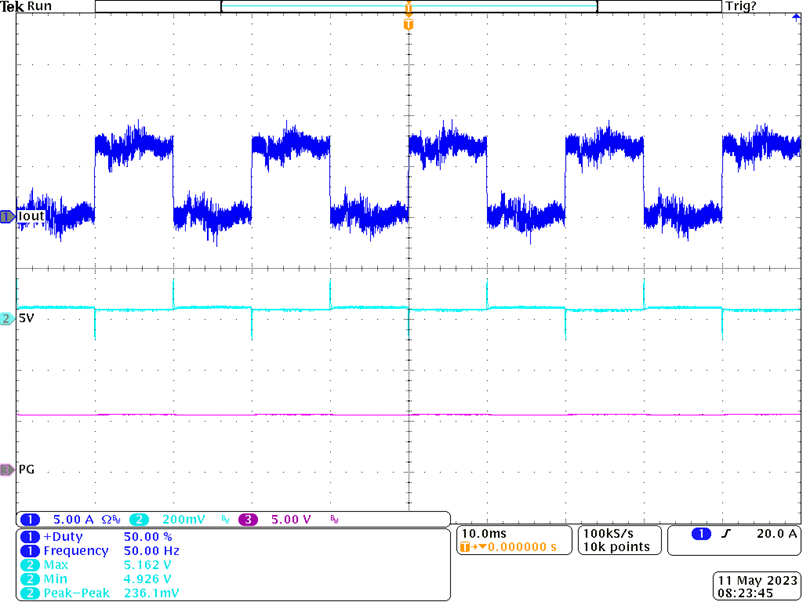803x602 pixels.
Task: Click the 20.0 A trigger level readout
Action: tap(777, 534)
